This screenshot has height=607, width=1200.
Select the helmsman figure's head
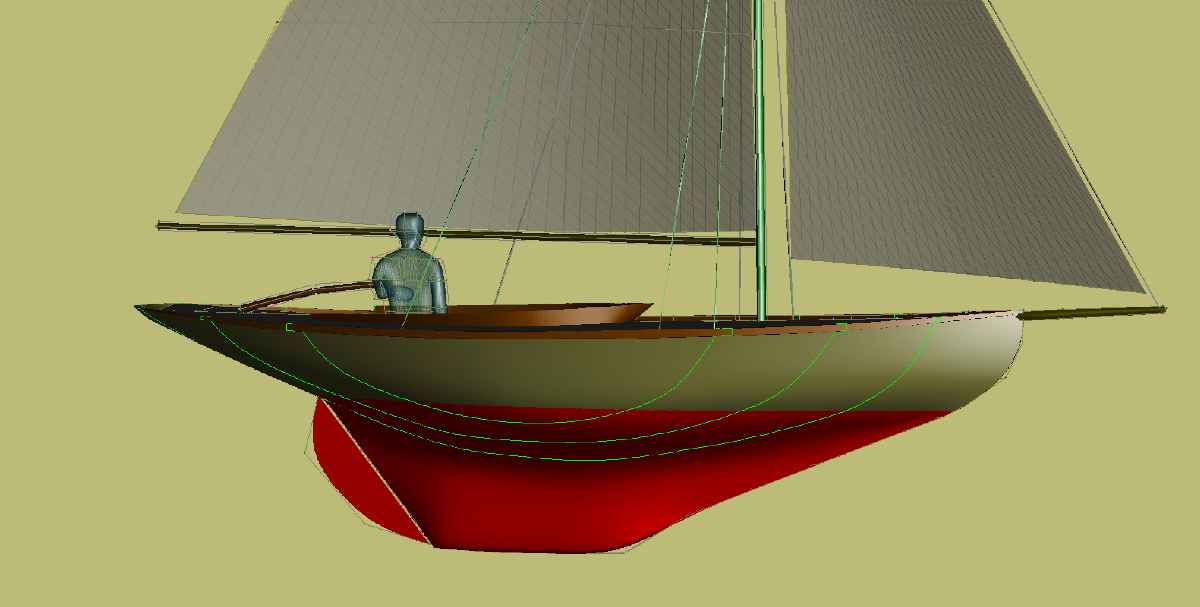click(x=410, y=231)
